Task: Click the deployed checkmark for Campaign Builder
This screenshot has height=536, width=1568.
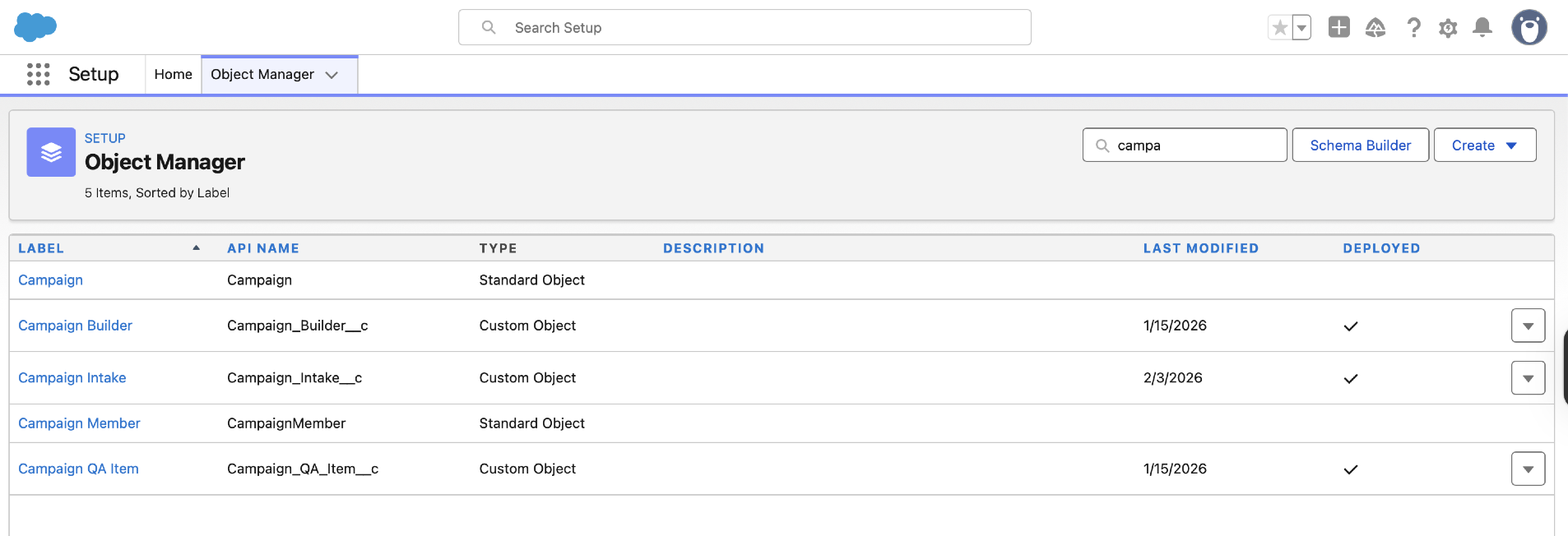Action: [x=1350, y=326]
